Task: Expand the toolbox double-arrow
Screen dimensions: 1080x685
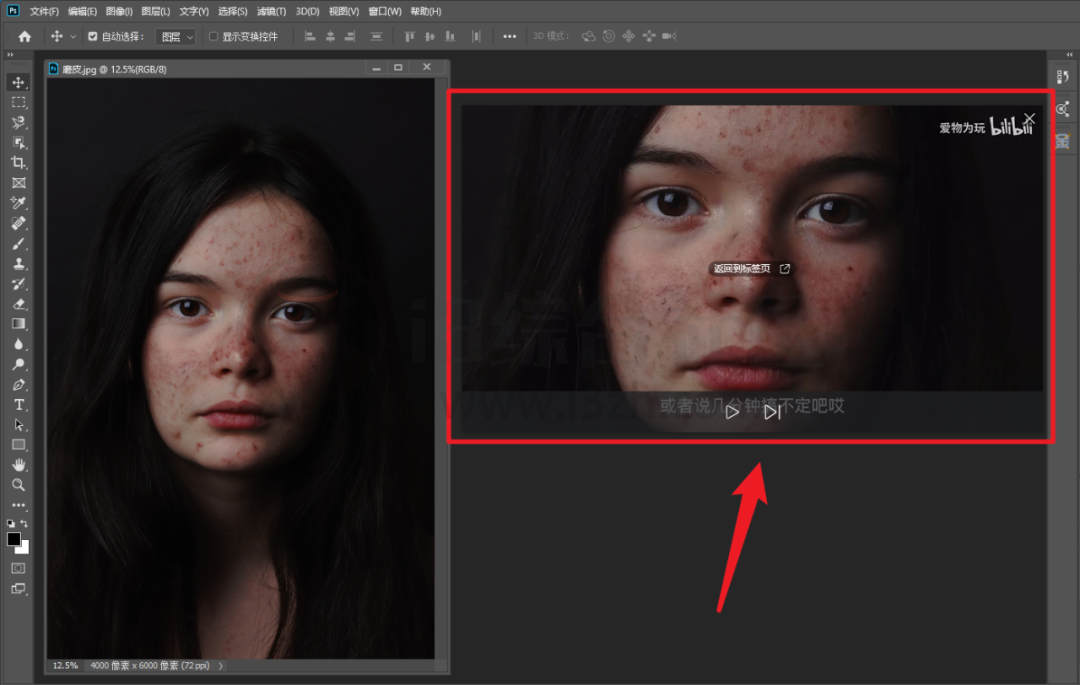Action: pos(10,54)
